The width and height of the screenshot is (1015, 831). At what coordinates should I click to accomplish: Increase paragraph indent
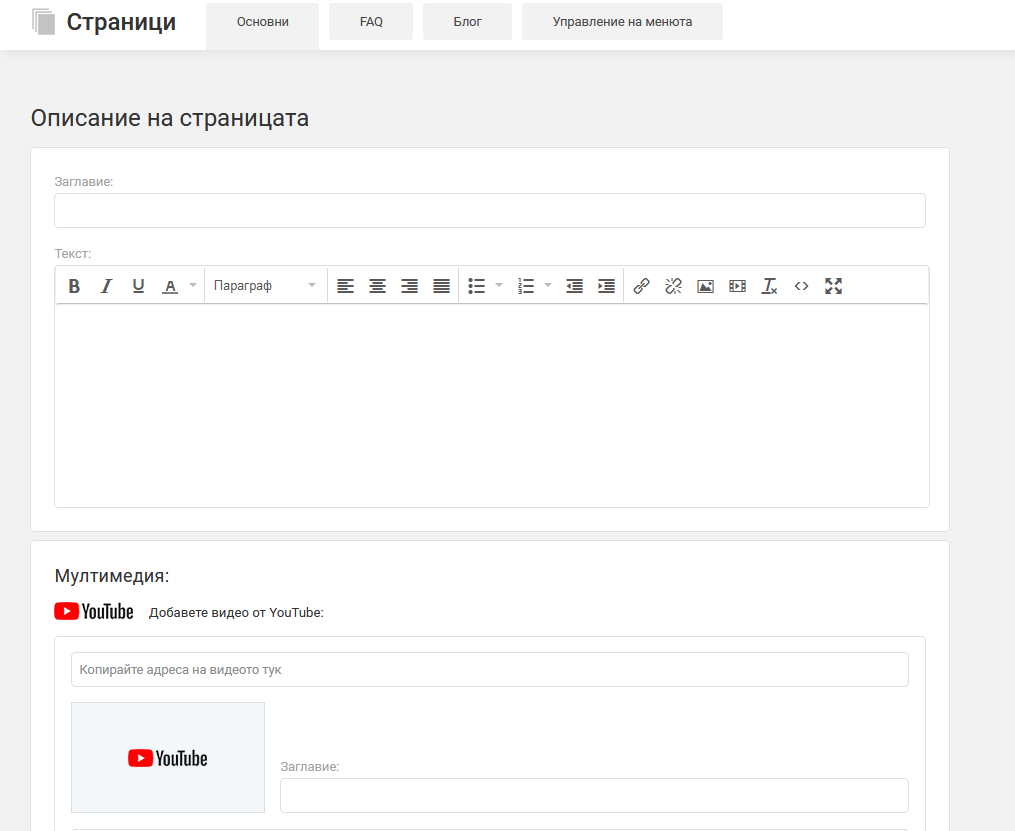pos(607,286)
